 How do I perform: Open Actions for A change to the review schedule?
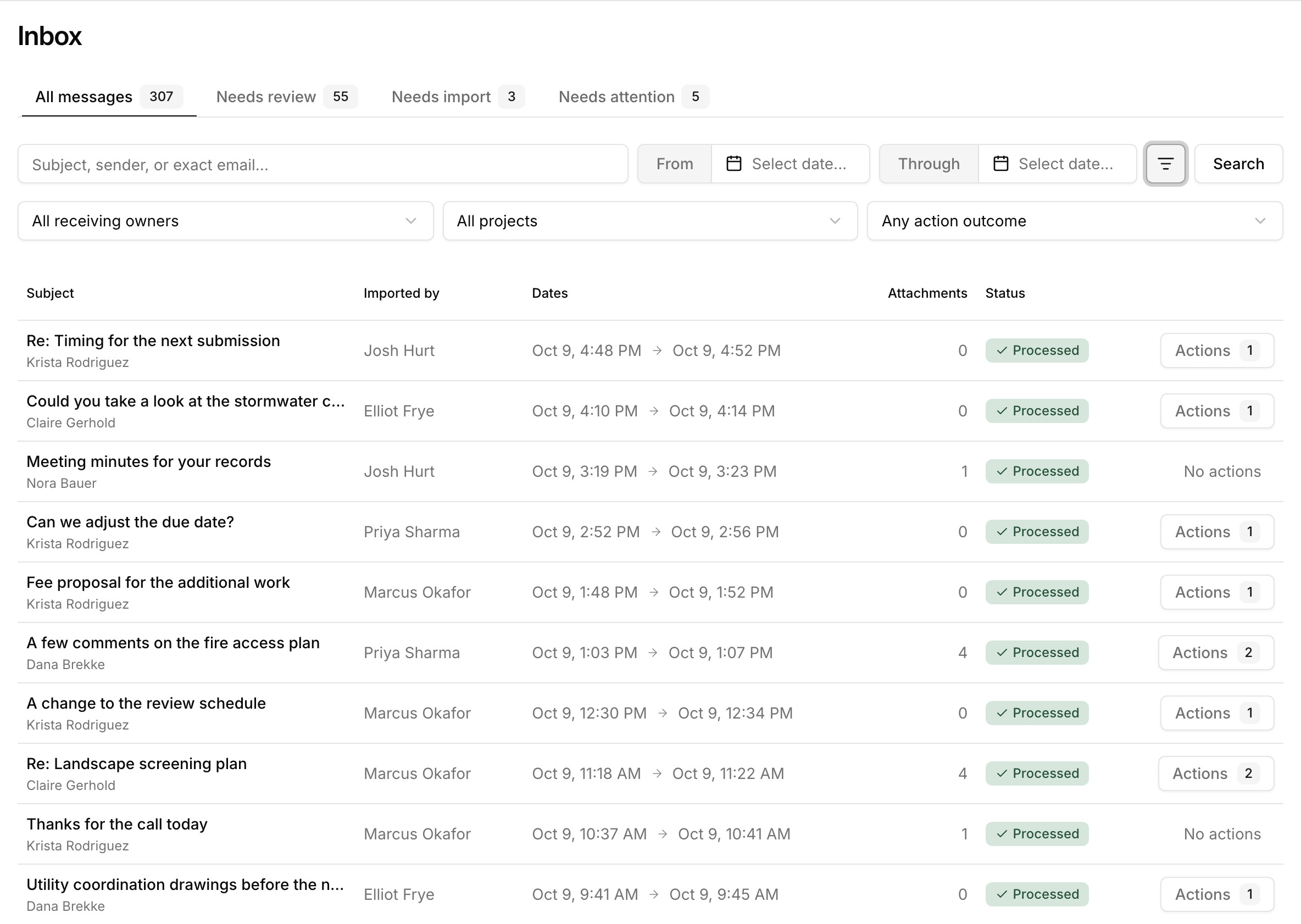(x=1217, y=713)
